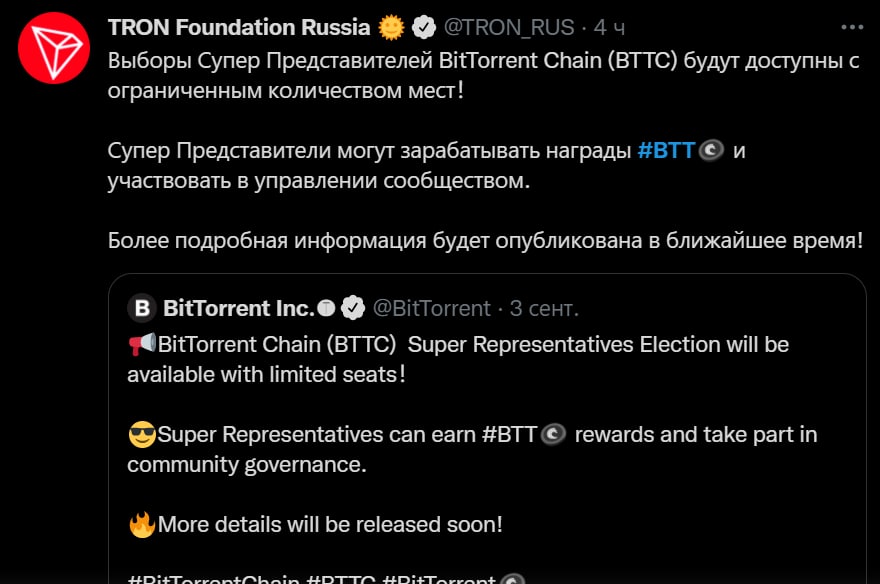880x584 pixels.
Task: Open the tweet's 4 ч timestamp
Action: [609, 27]
